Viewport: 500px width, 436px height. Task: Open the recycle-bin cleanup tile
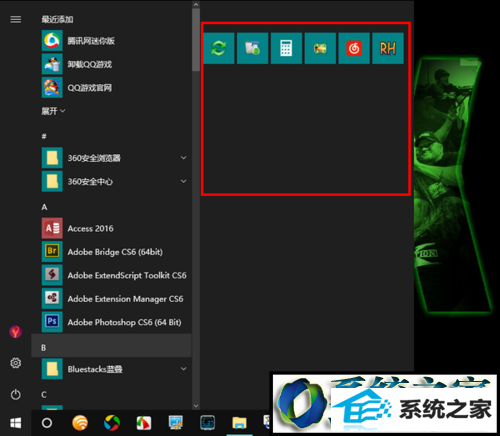pos(252,48)
